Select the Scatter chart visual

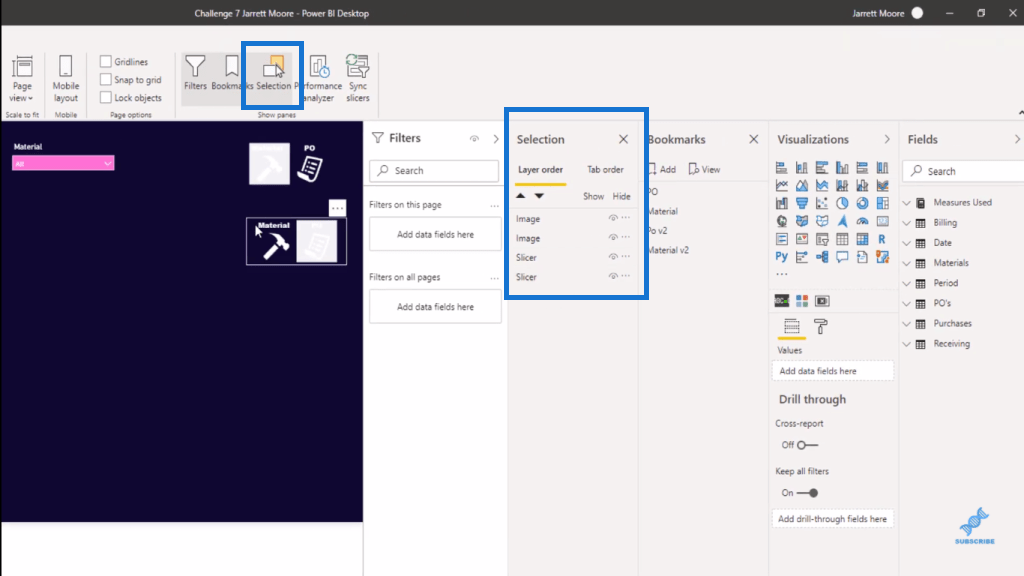click(822, 203)
